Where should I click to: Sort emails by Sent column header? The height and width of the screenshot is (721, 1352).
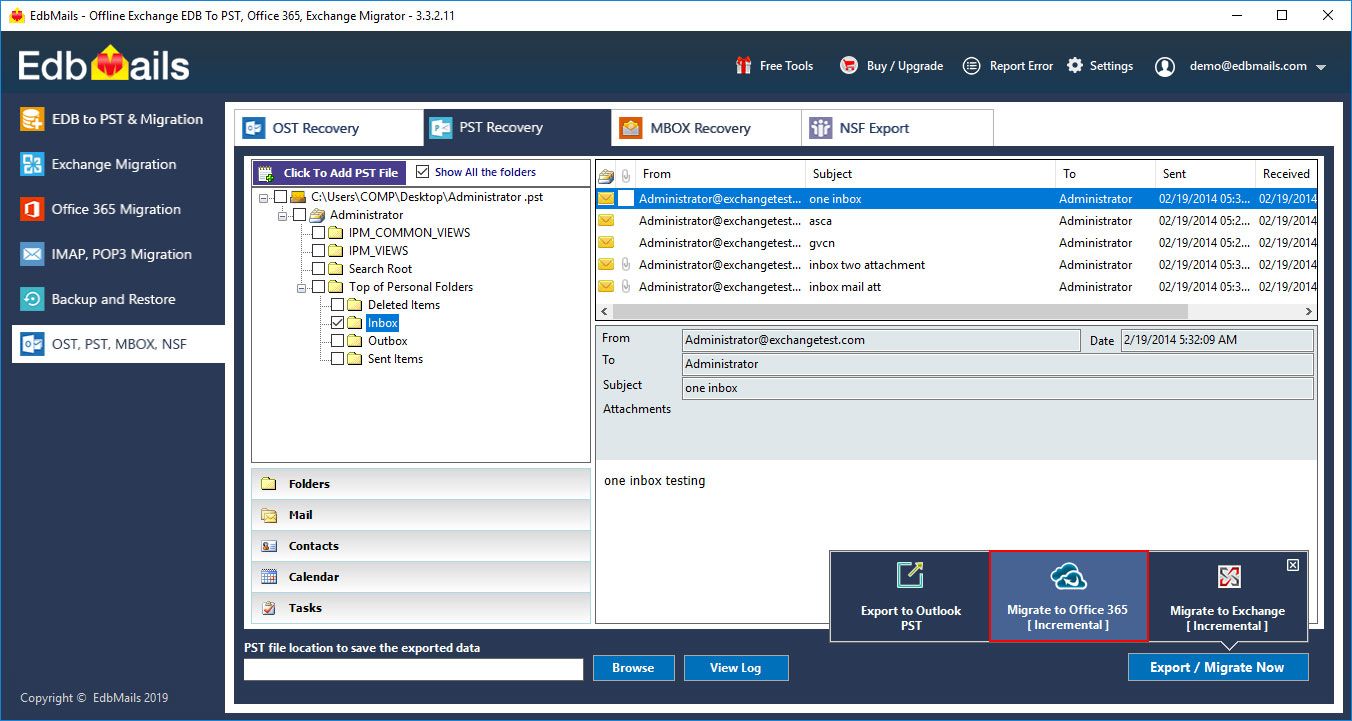pos(1205,174)
